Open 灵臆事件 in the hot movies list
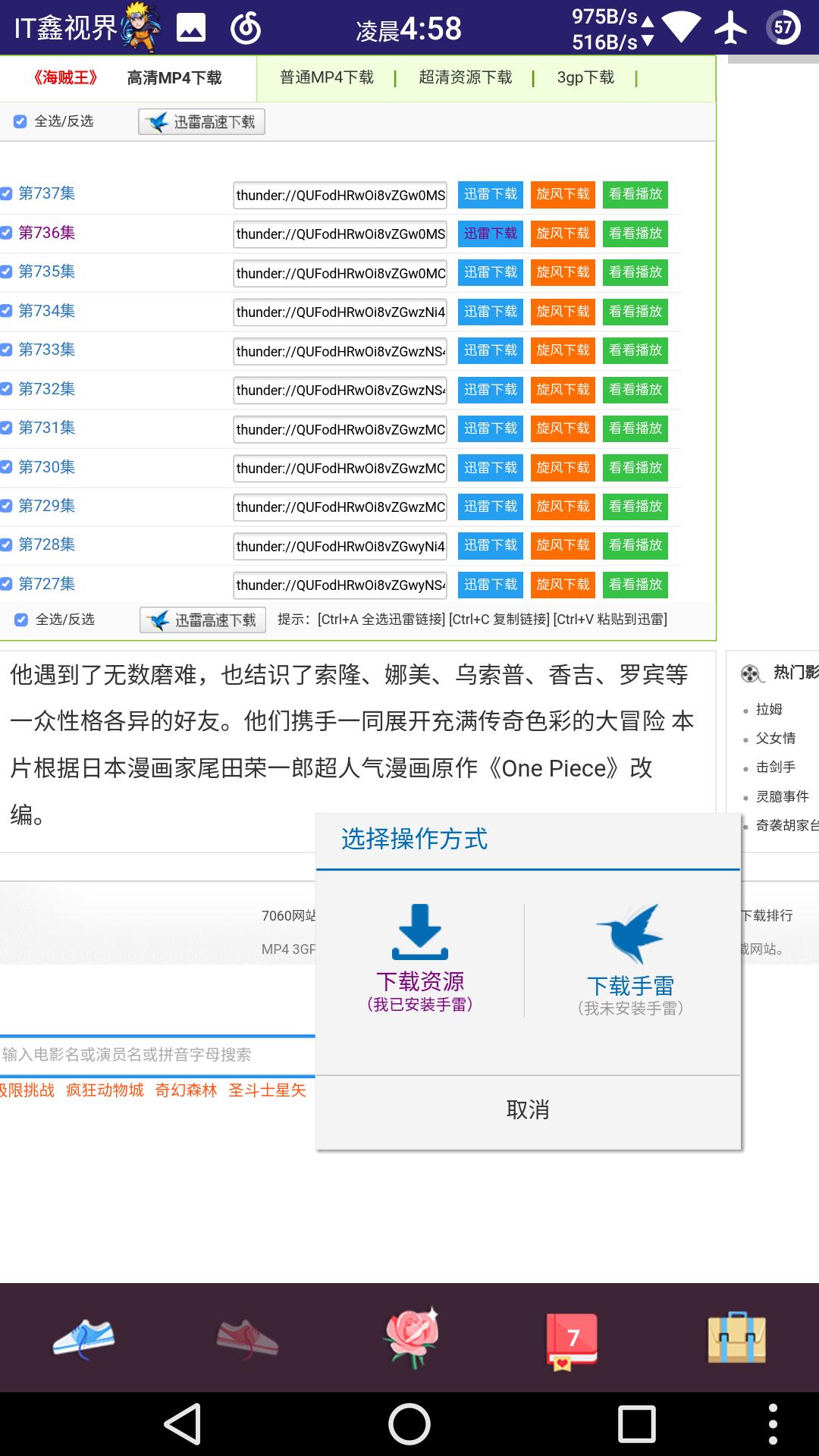Screen dimensions: 819x1456 coord(783,796)
